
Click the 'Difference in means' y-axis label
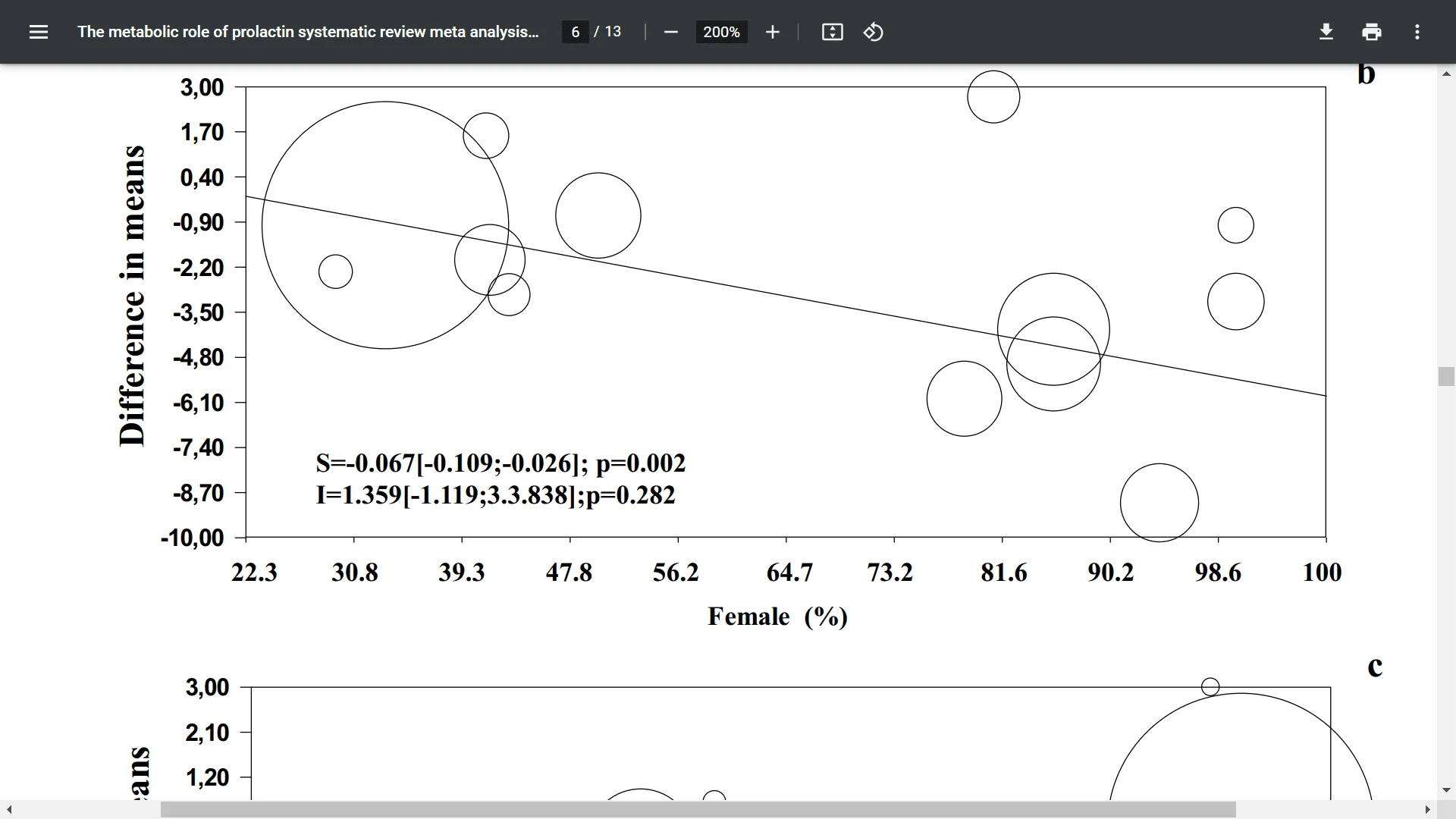(x=132, y=296)
